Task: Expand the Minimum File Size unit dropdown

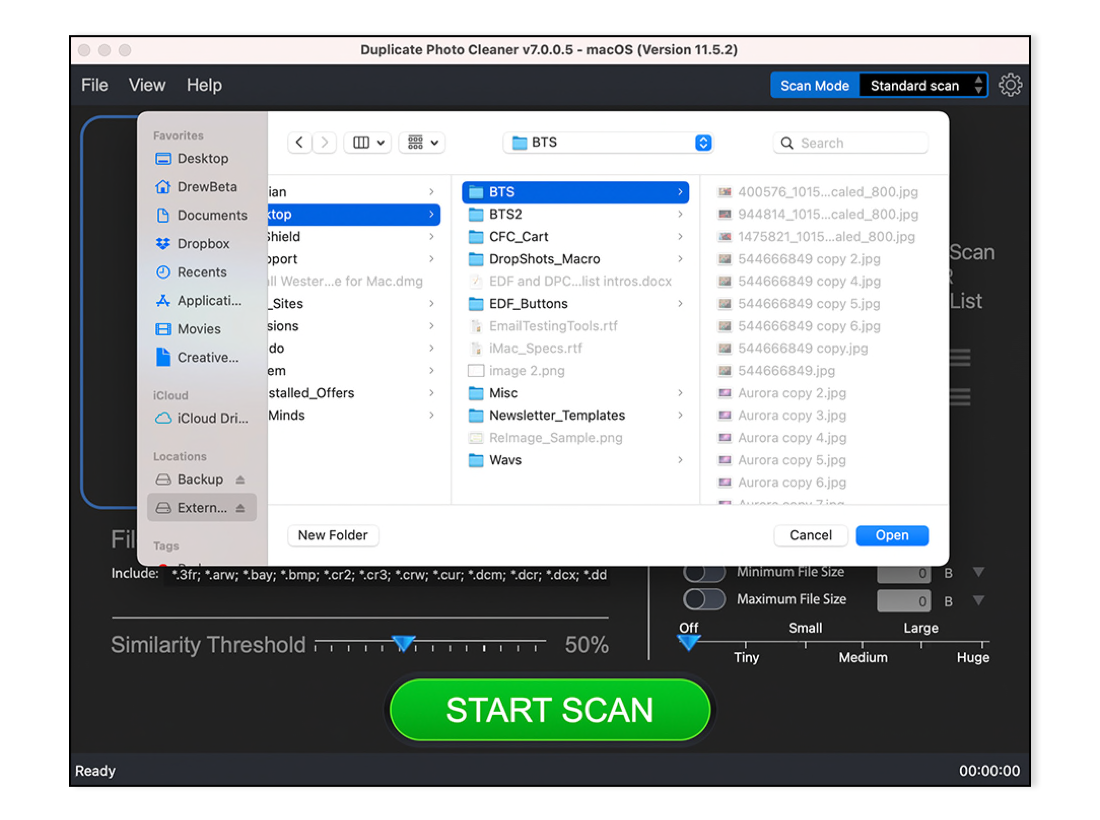Action: click(978, 572)
